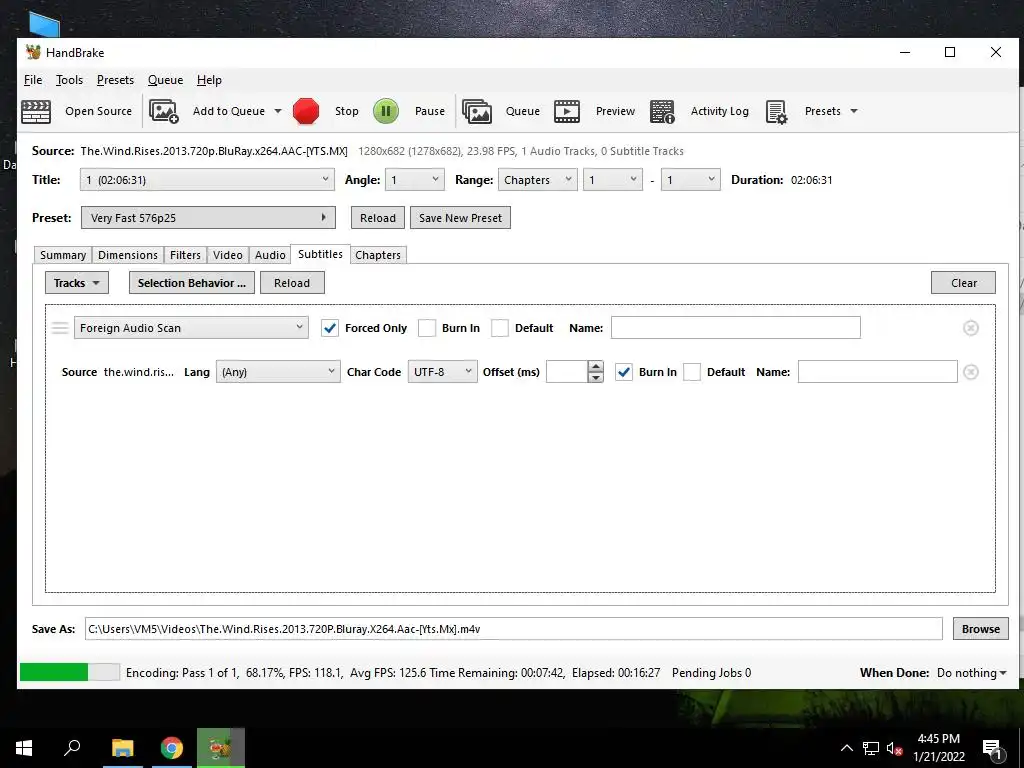Toggle the Forced Only checkbox
1024x768 pixels.
coord(330,328)
